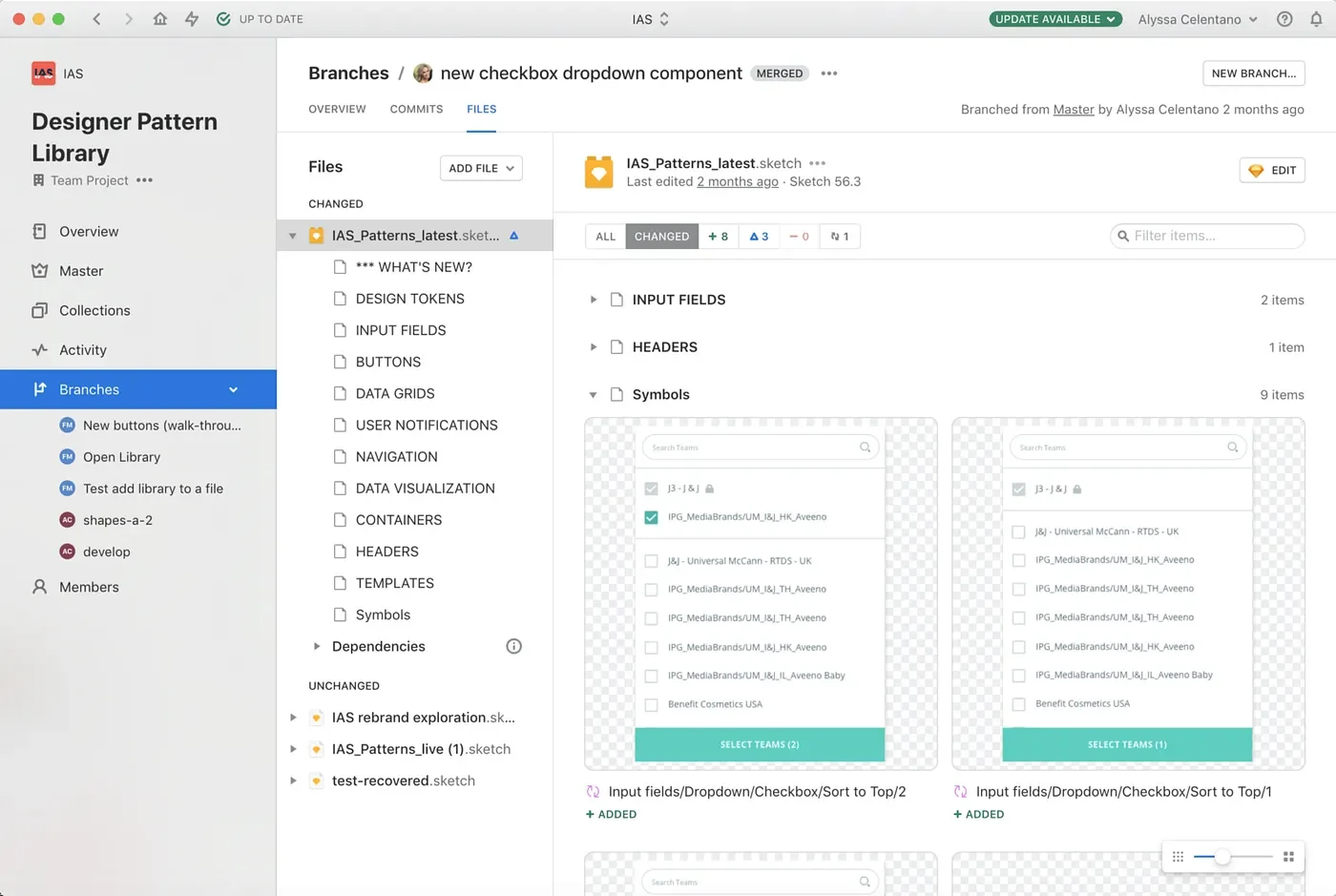Expand IAS_Patterns_live (1).sketch file

(293, 749)
